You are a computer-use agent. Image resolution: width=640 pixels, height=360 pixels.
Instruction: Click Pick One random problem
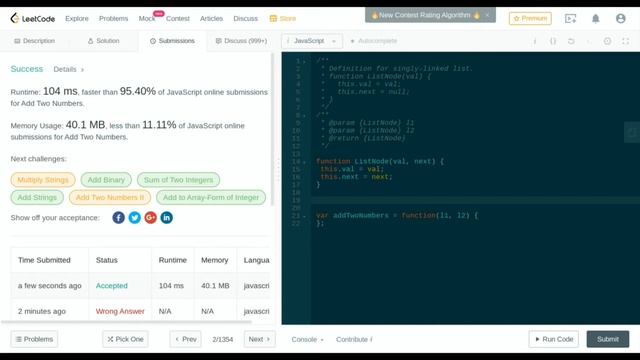pos(125,339)
